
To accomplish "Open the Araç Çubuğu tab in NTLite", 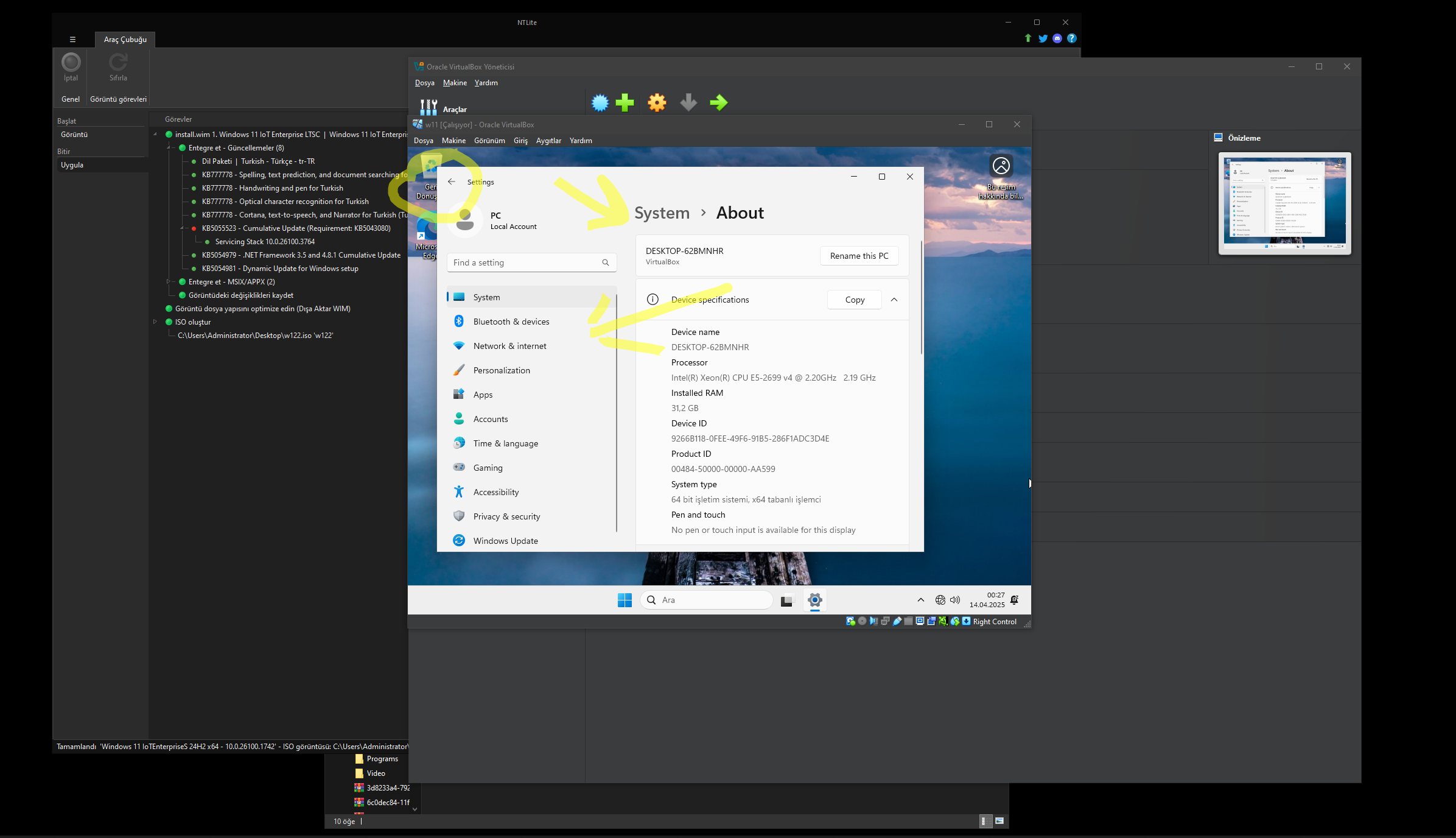I will click(x=125, y=40).
